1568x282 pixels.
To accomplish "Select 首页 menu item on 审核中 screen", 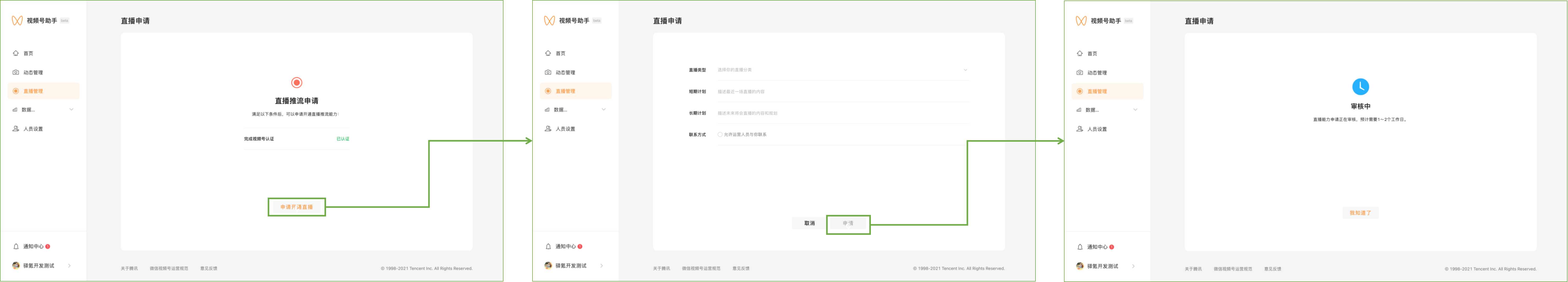I will 1107,54.
